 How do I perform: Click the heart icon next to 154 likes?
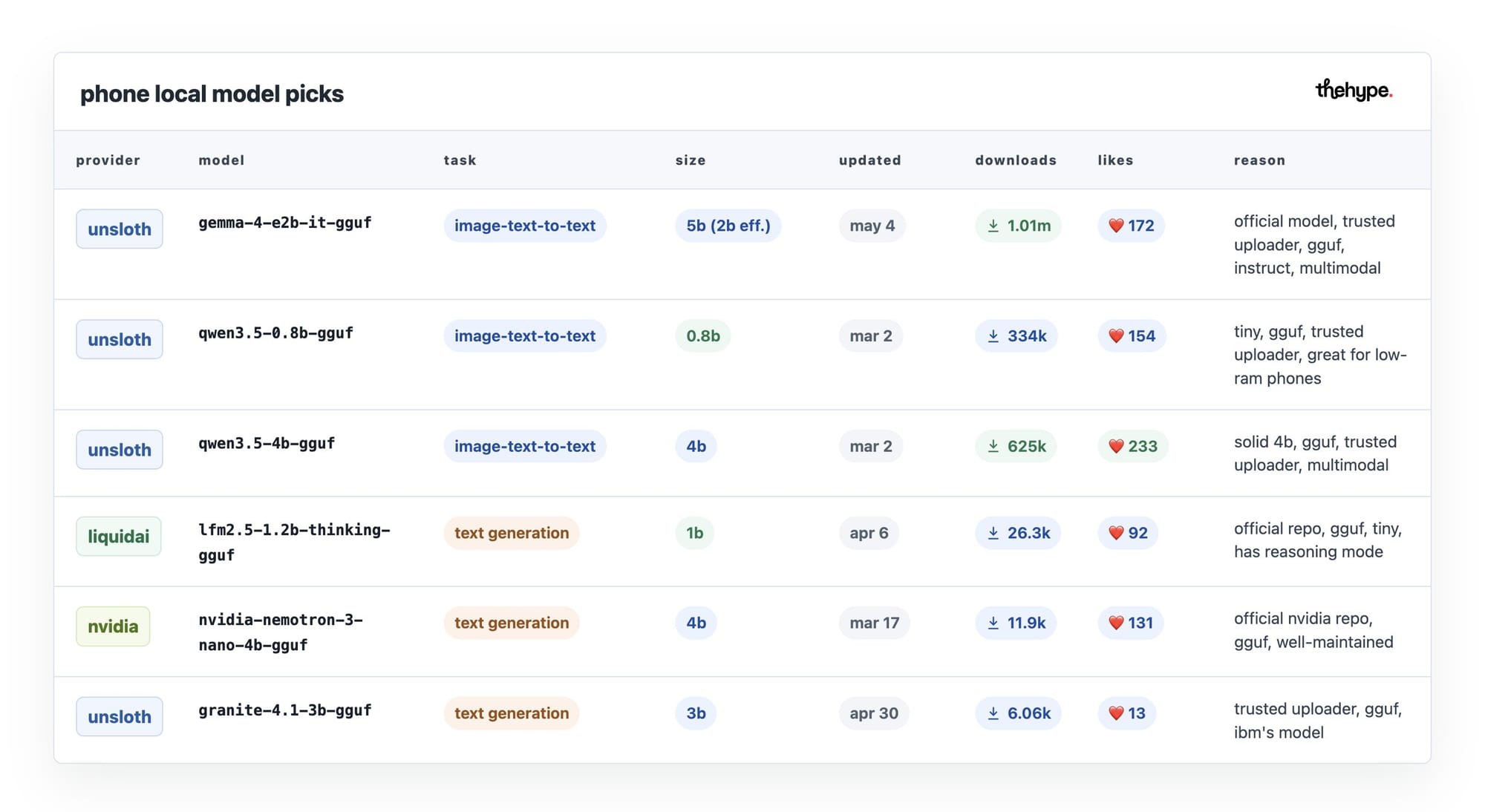[1115, 336]
